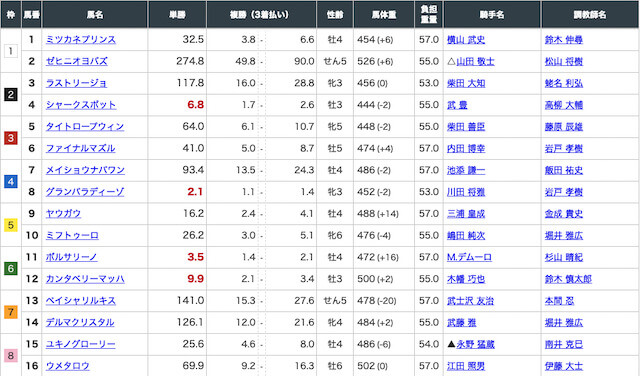
Task: Open trainer 岩戸 孝樹 in ファイナルマズル row
Action: (x=564, y=148)
